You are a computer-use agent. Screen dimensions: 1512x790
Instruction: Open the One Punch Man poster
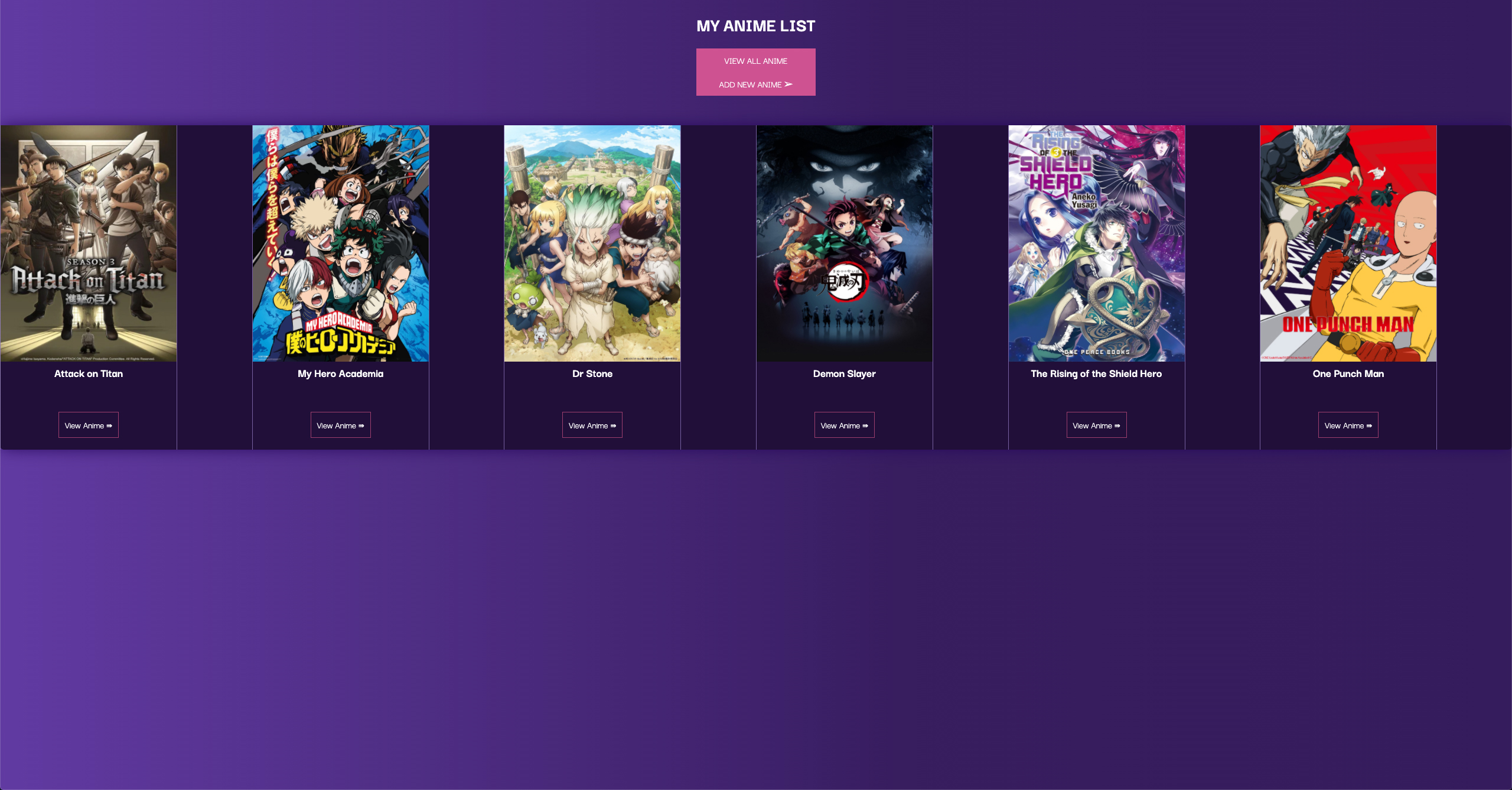click(x=1348, y=243)
